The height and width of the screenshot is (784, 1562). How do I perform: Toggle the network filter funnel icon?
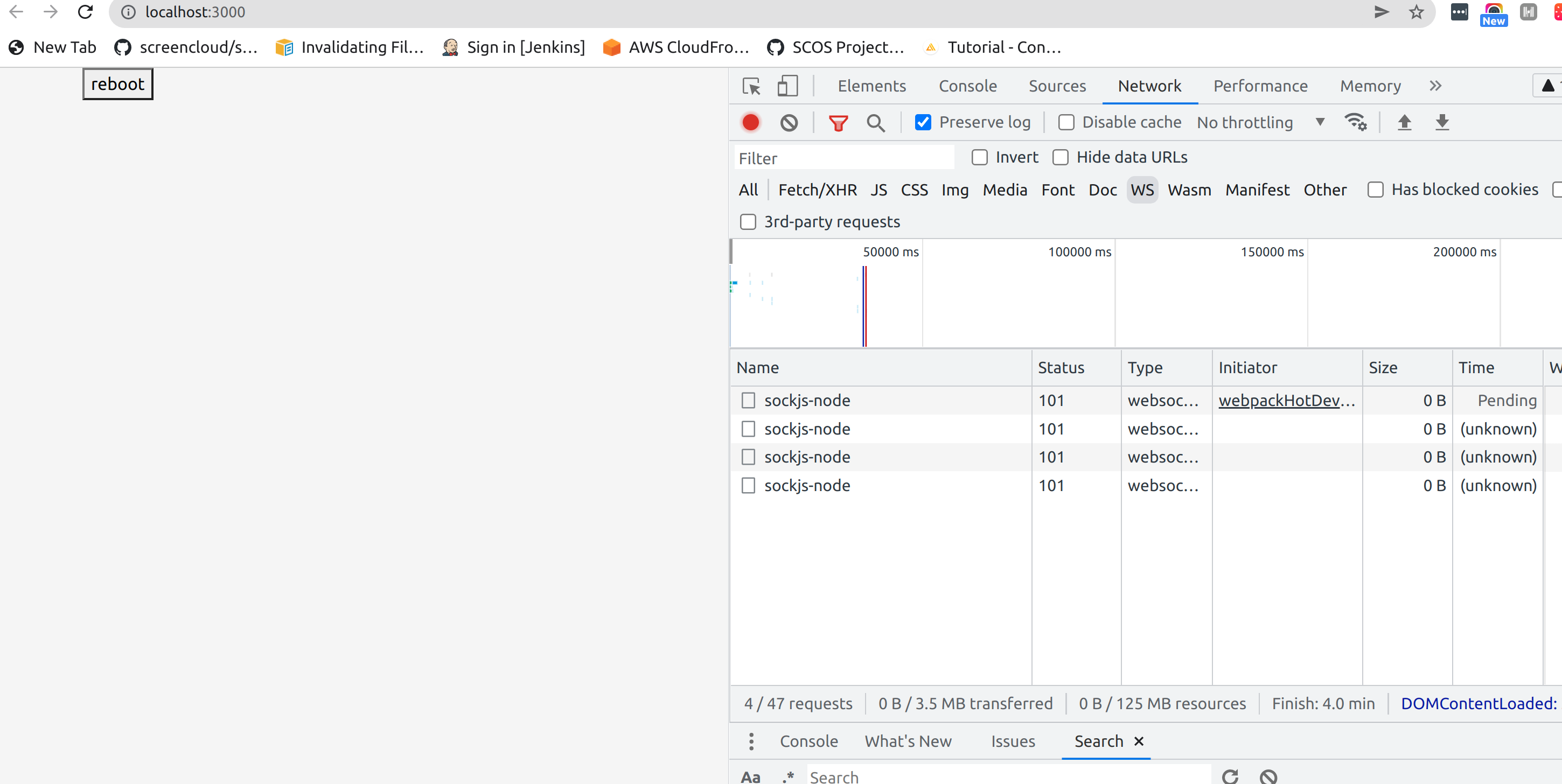pyautogui.click(x=838, y=123)
